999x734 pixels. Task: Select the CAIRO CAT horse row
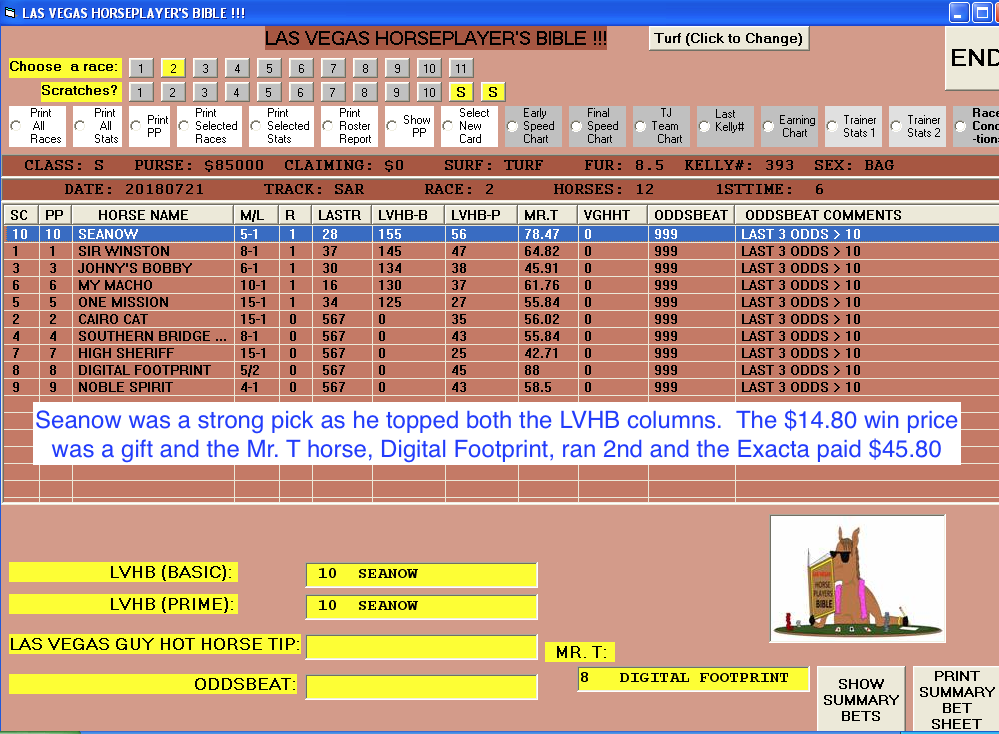501,319
